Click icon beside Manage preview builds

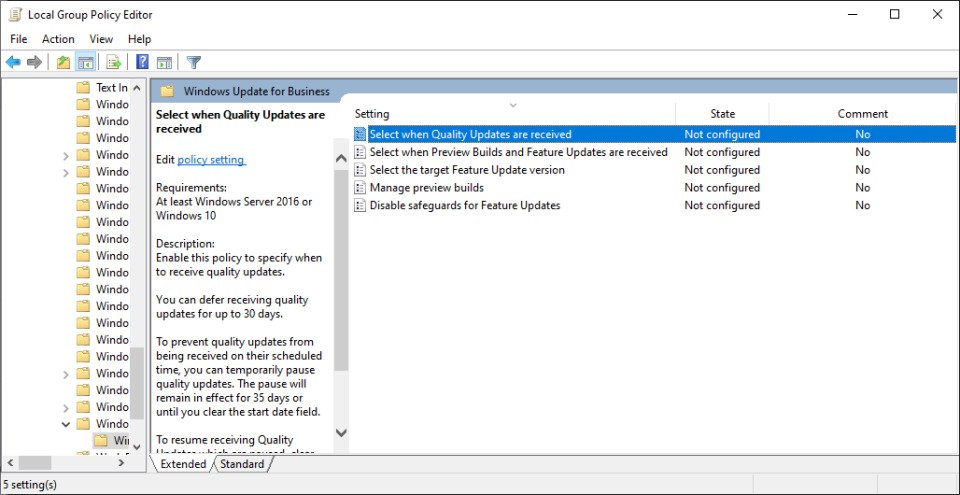pyautogui.click(x=361, y=187)
